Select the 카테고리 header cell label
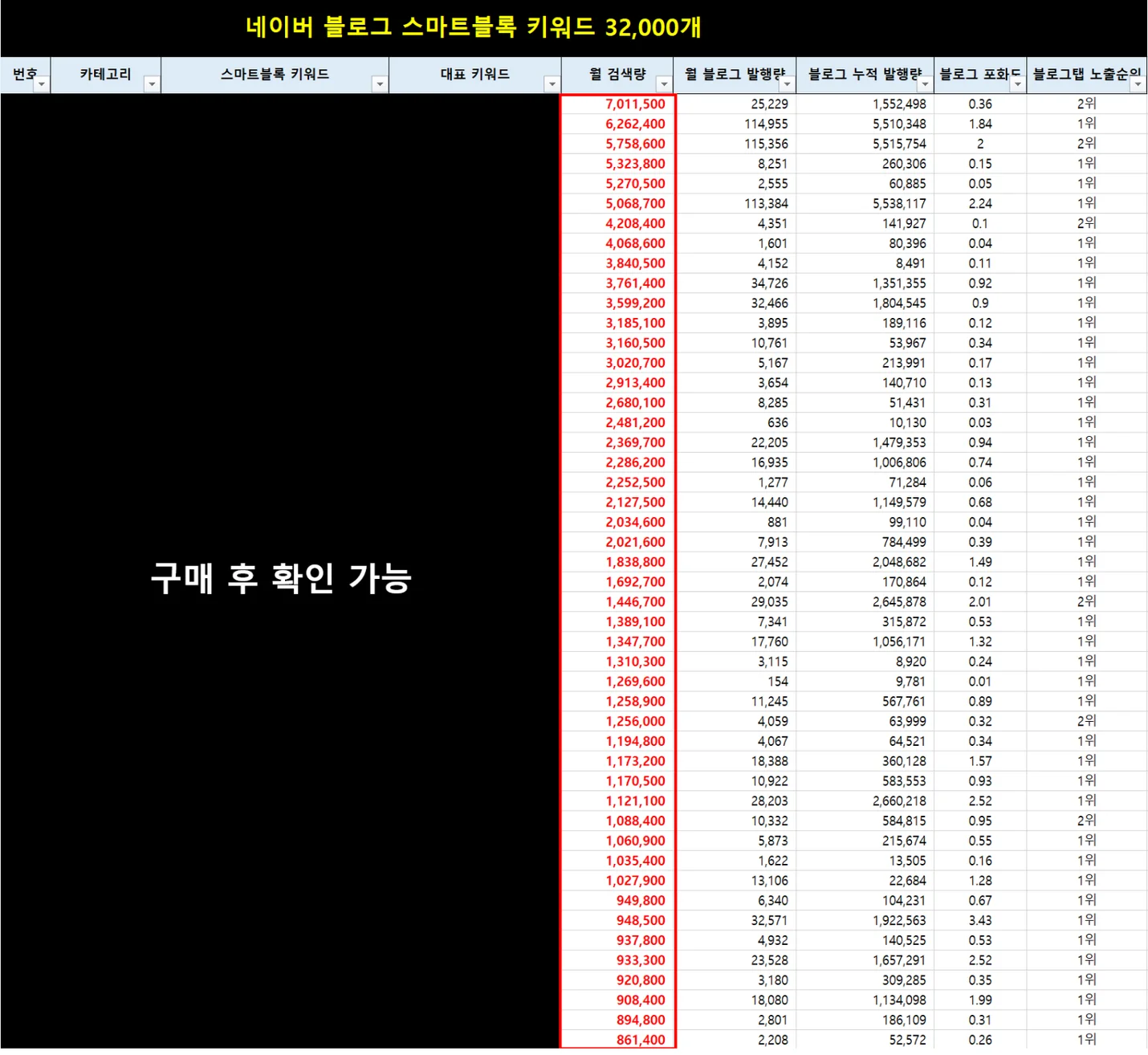 coord(105,74)
